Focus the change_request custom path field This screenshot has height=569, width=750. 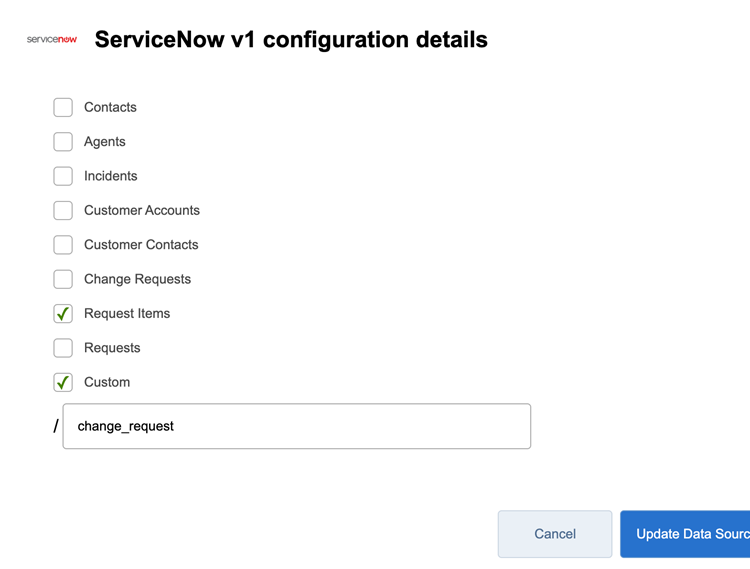(297, 426)
